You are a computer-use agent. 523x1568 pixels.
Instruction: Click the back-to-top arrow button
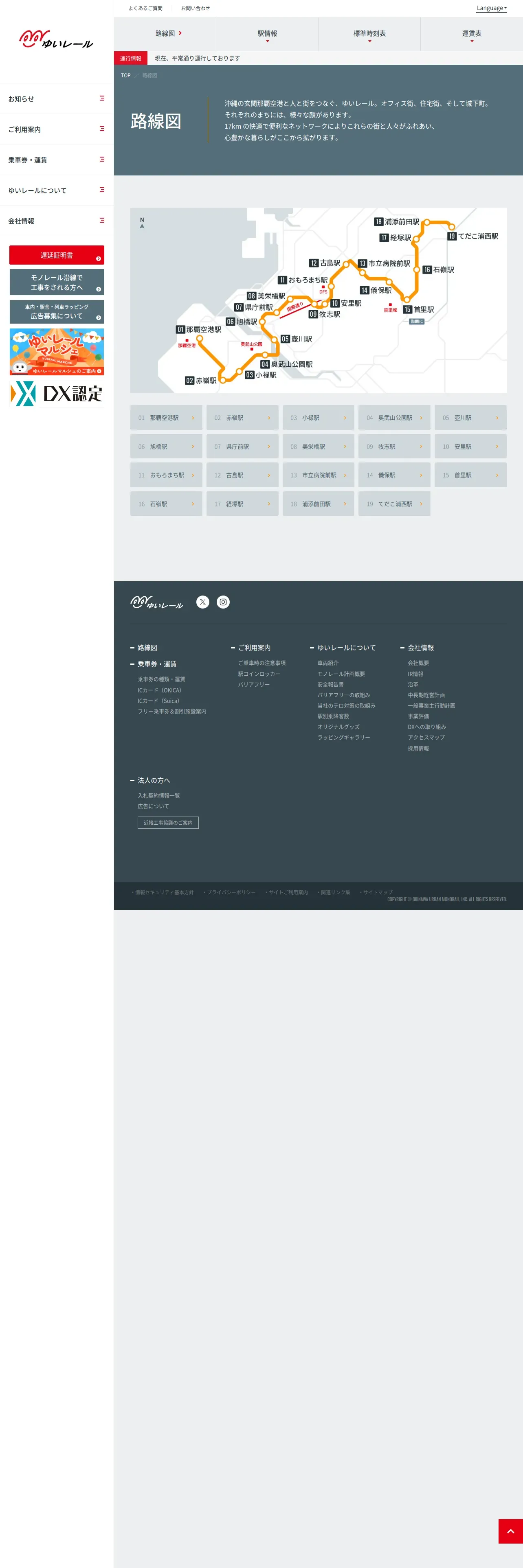(x=510, y=1531)
